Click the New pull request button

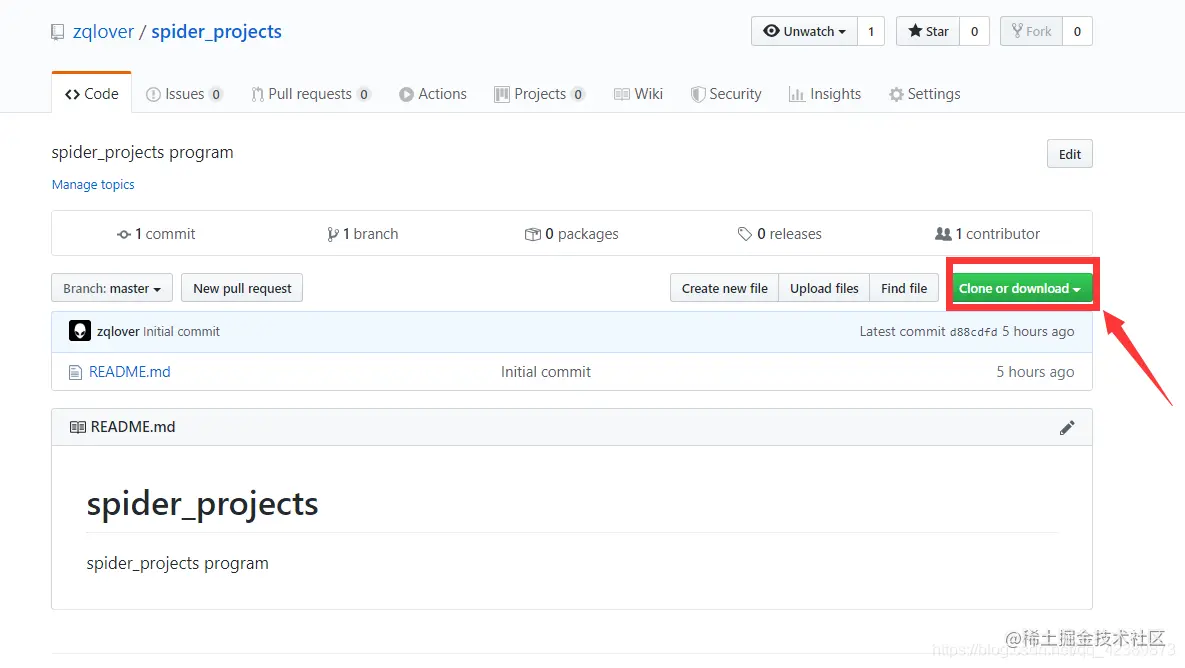[x=242, y=288]
